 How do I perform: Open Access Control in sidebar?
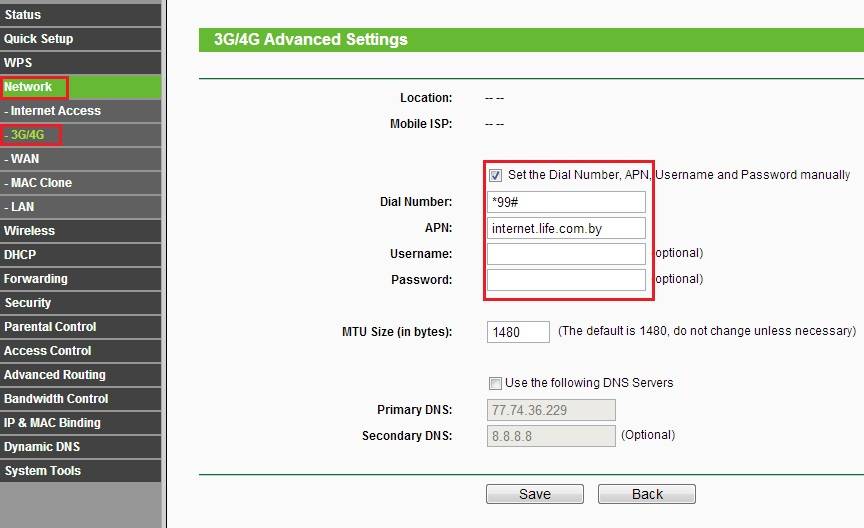click(x=80, y=351)
